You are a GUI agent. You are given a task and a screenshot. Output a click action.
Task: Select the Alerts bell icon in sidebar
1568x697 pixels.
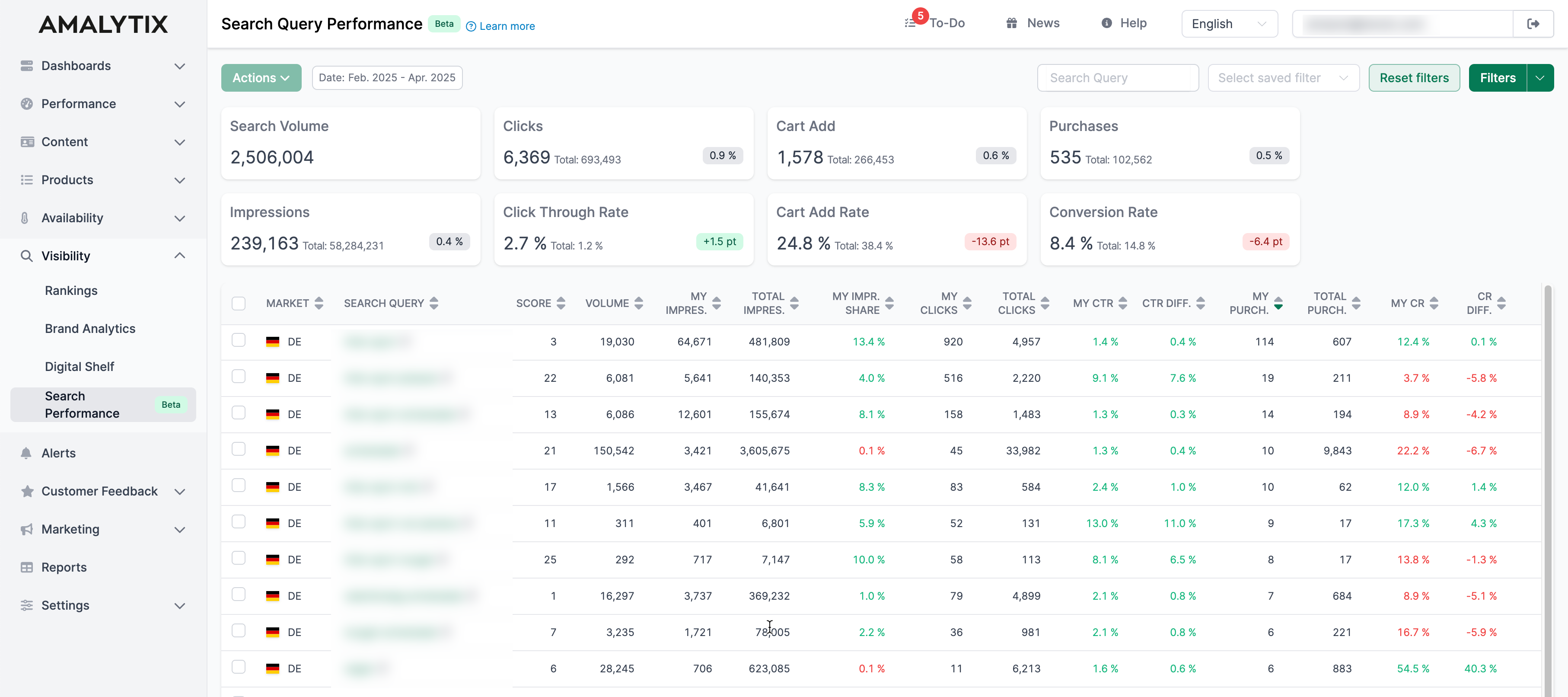pos(27,453)
